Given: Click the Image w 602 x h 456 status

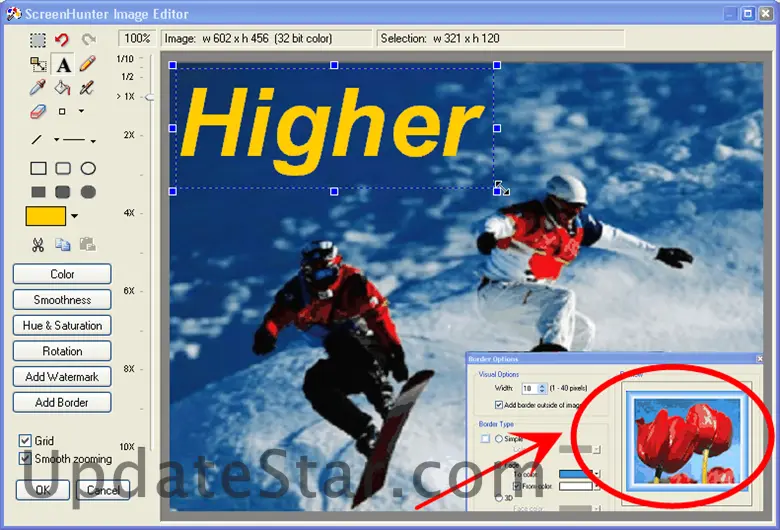Looking at the screenshot, I should (266, 38).
